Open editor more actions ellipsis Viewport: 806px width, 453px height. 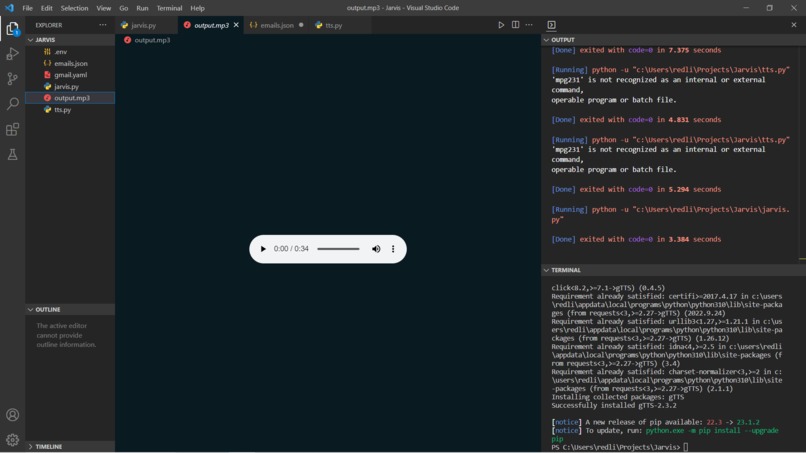click(529, 25)
